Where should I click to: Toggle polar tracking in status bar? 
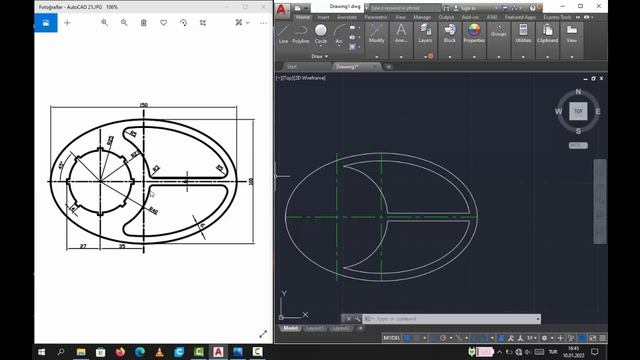[443, 338]
